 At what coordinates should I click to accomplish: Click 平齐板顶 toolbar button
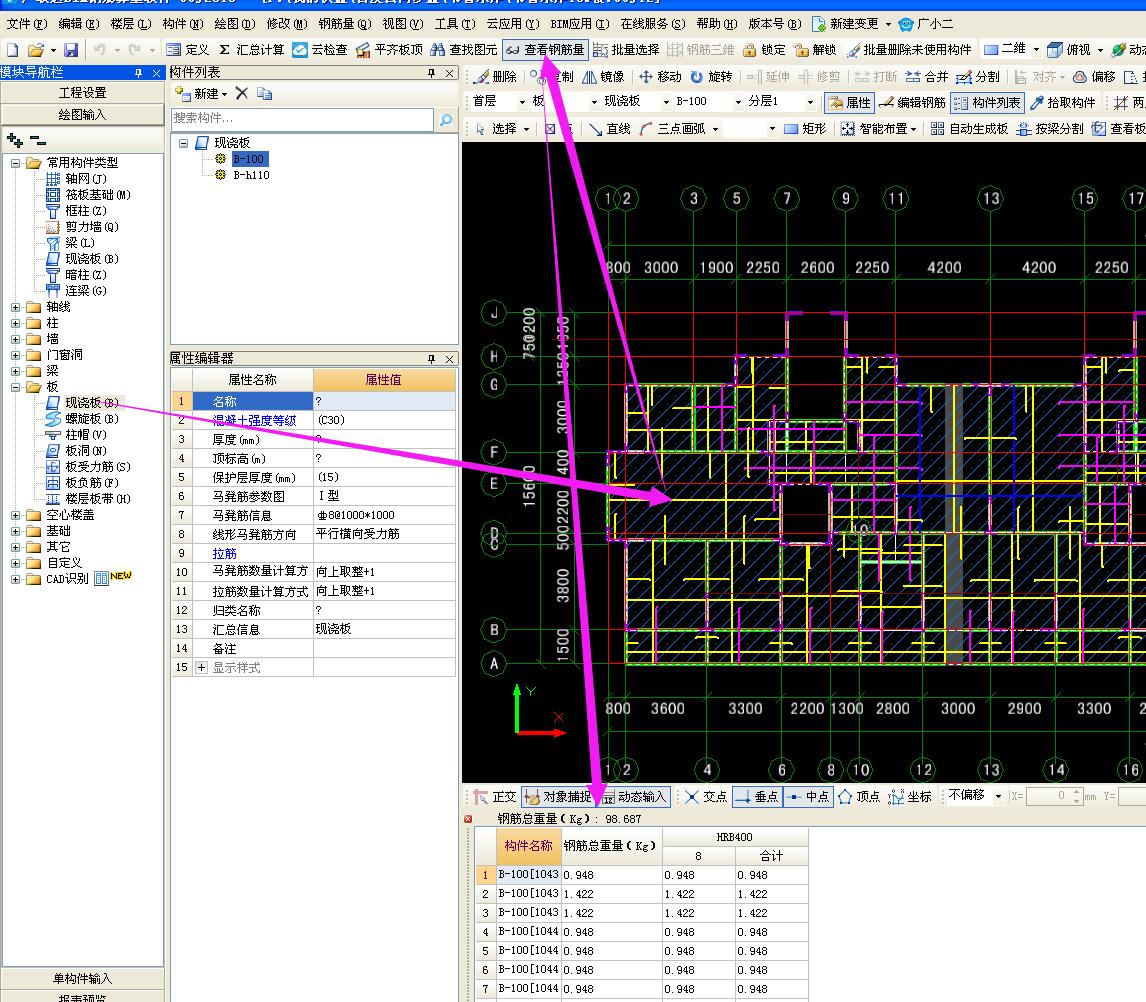tap(390, 50)
